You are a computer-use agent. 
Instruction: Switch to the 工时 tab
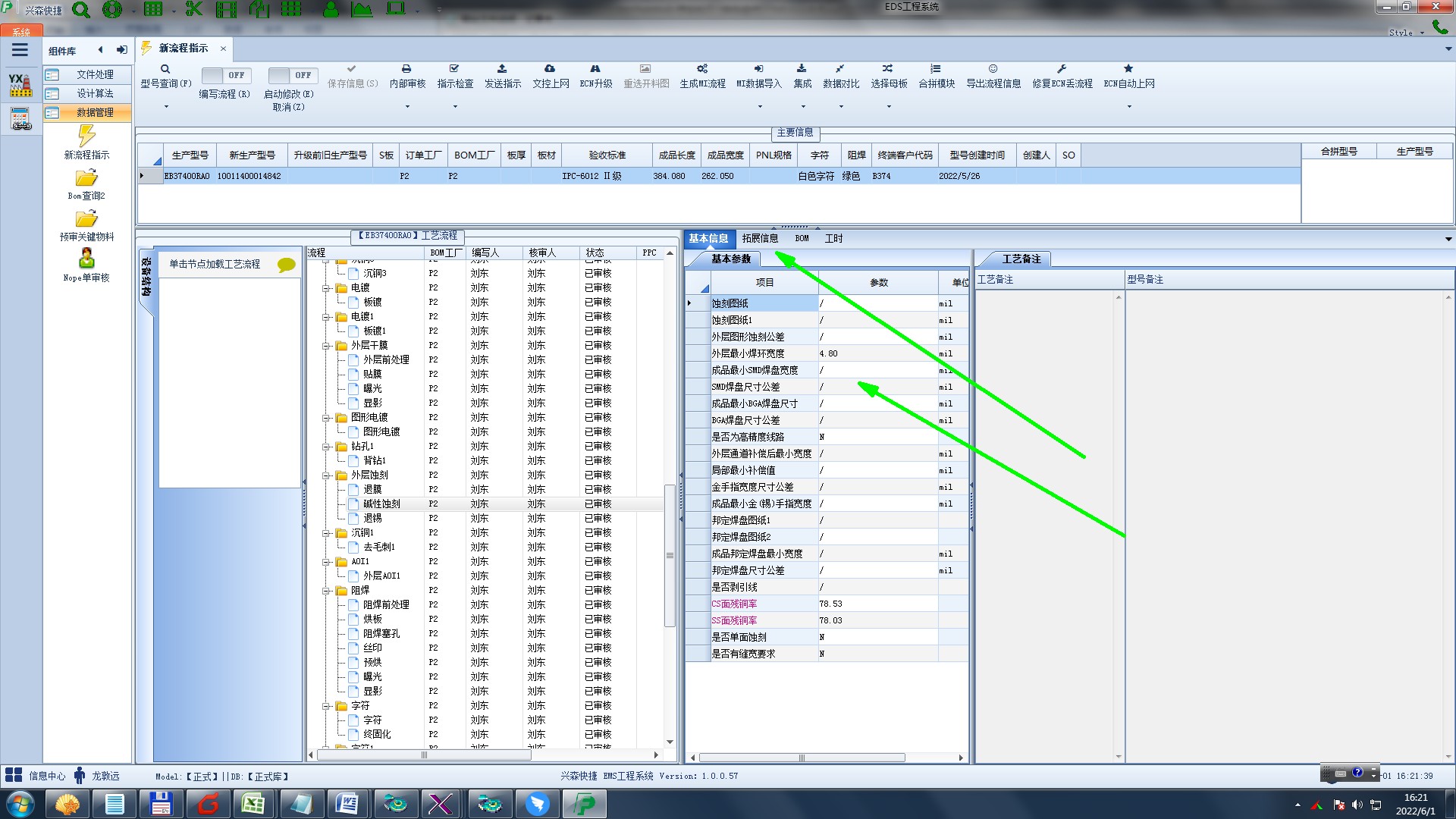point(833,238)
